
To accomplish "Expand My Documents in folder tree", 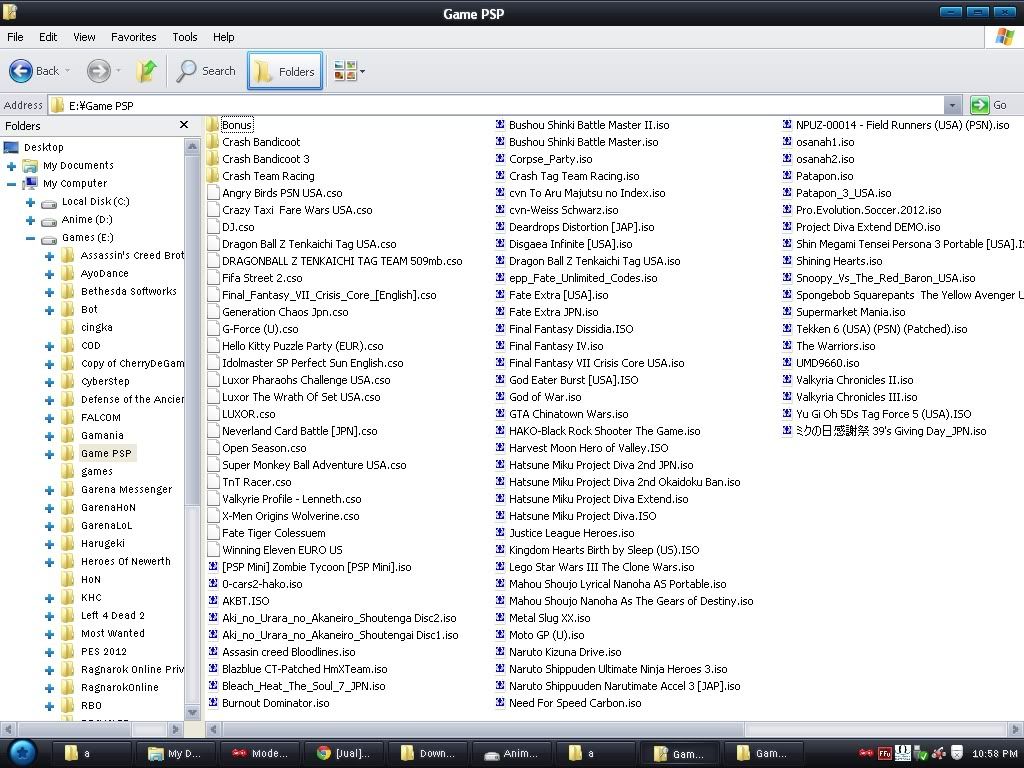I will (11, 166).
